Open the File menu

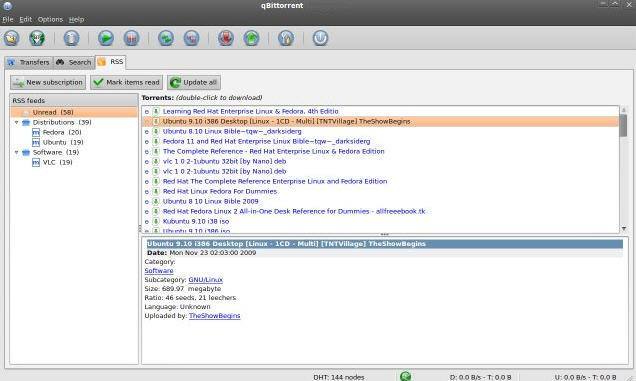[8, 19]
